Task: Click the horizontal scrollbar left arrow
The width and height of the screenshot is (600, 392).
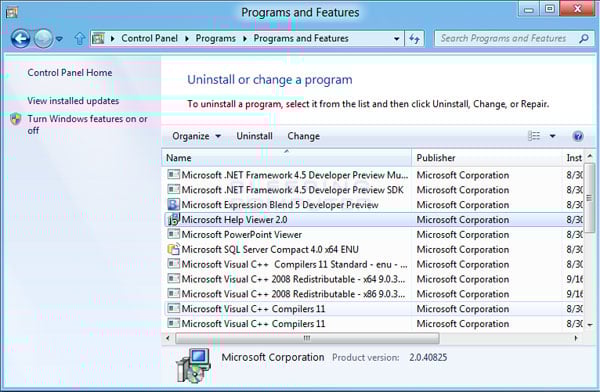Action: point(168,338)
